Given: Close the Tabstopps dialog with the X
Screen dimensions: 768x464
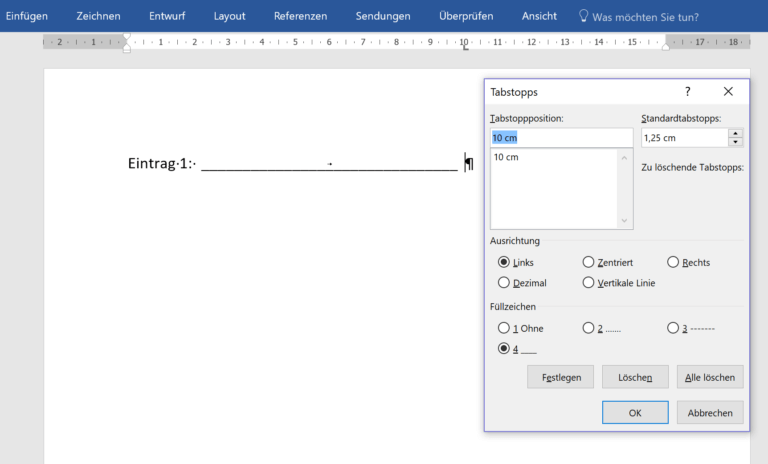Looking at the screenshot, I should [x=728, y=91].
